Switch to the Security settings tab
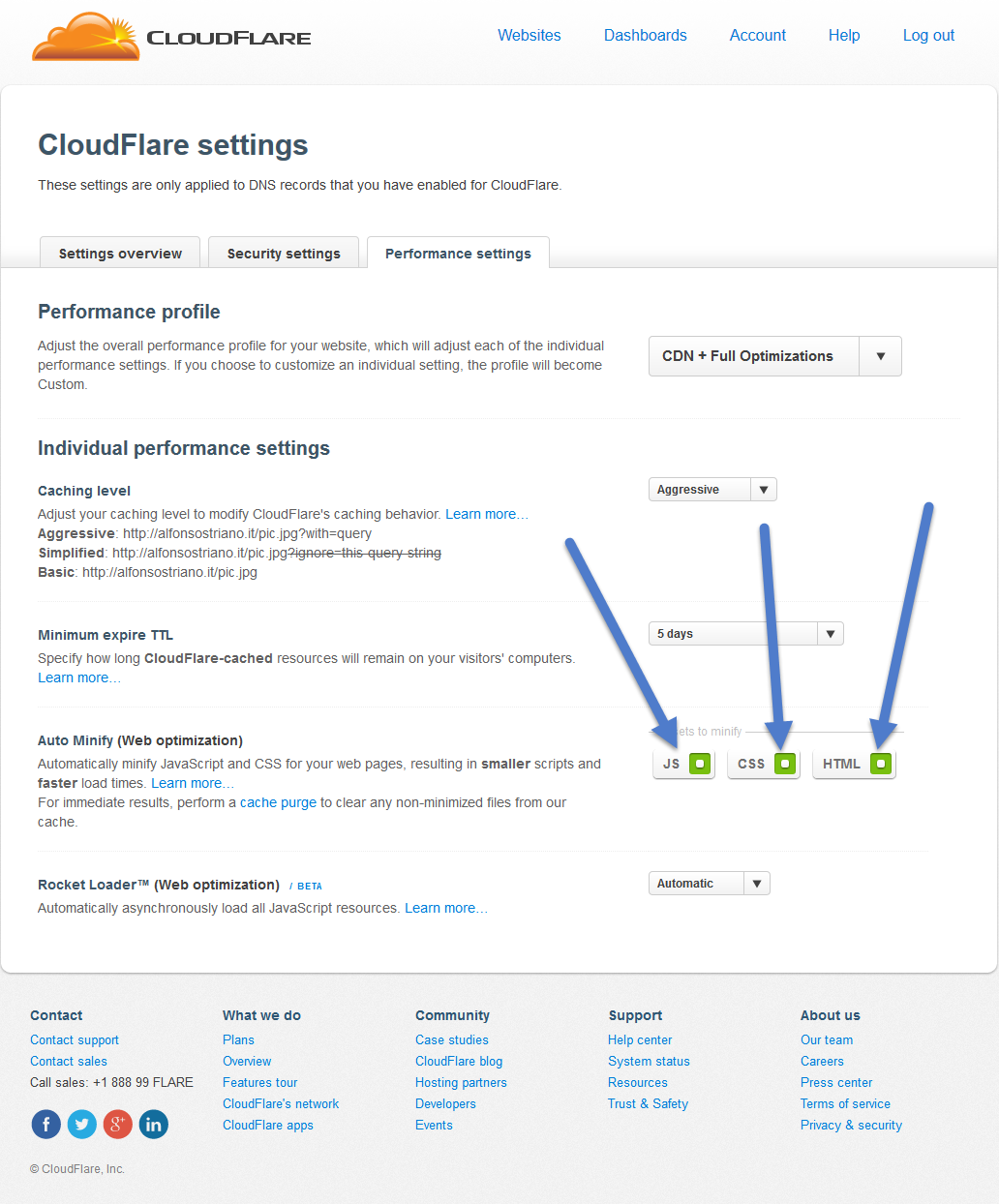The height and width of the screenshot is (1204, 999). tap(284, 253)
